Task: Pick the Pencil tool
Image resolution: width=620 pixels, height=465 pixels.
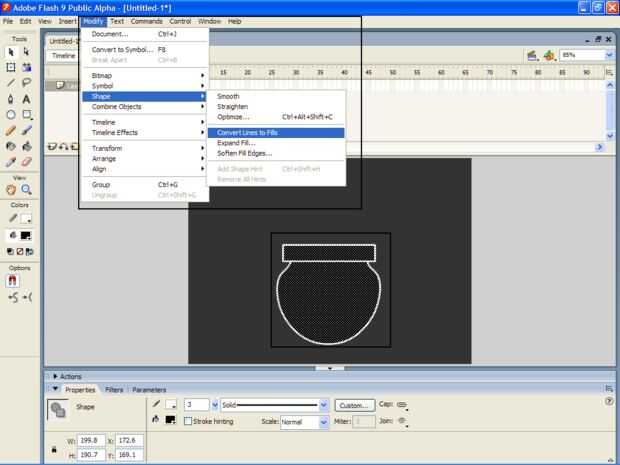Action: tap(11, 129)
